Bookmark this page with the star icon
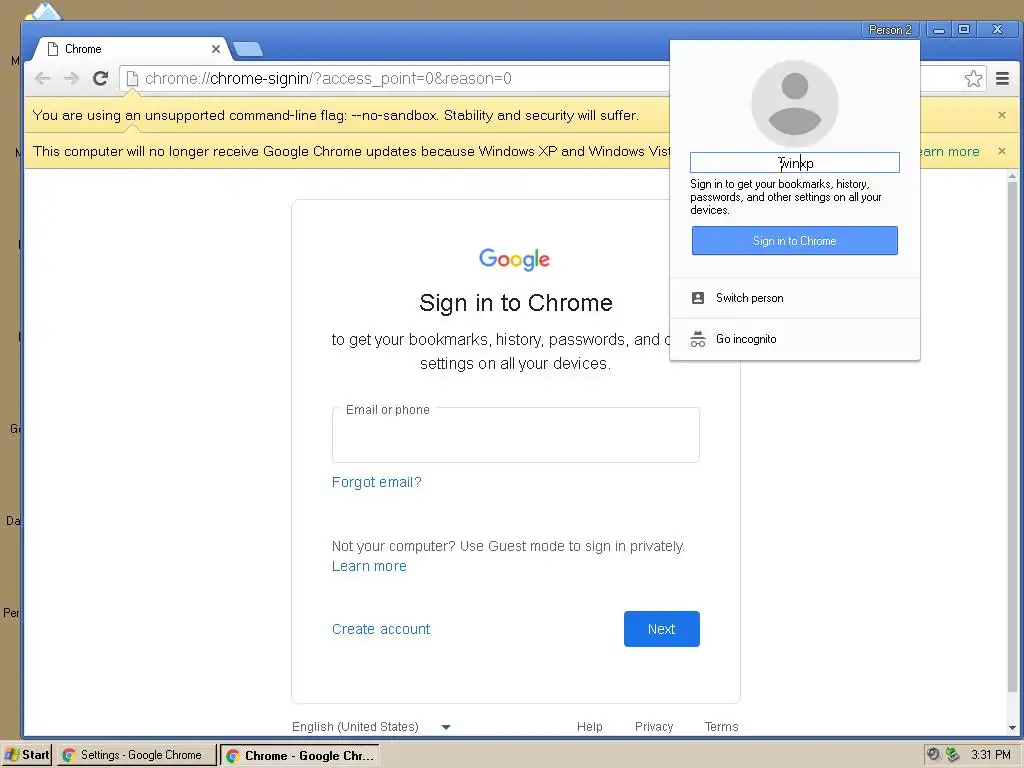Screen dimensions: 1024x768 click(973, 78)
